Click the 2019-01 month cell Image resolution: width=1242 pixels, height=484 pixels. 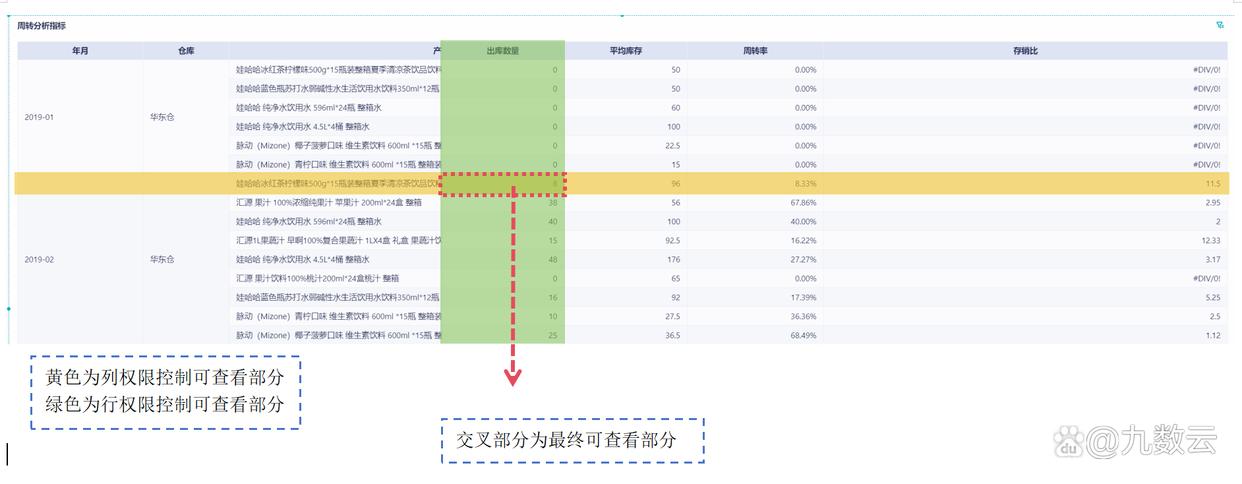(x=39, y=117)
